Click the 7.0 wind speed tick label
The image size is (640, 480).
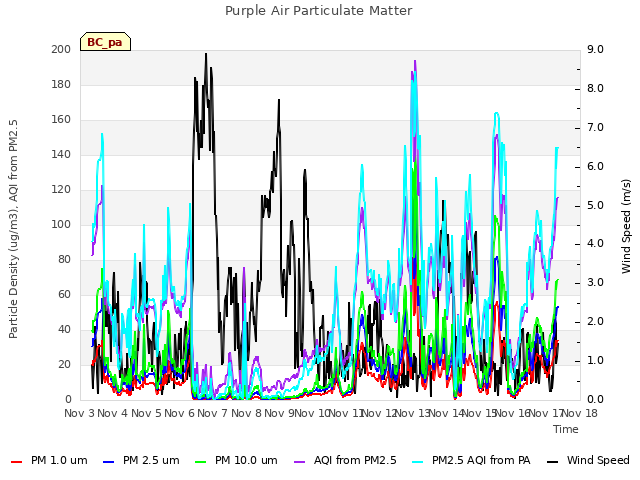[x=595, y=127]
